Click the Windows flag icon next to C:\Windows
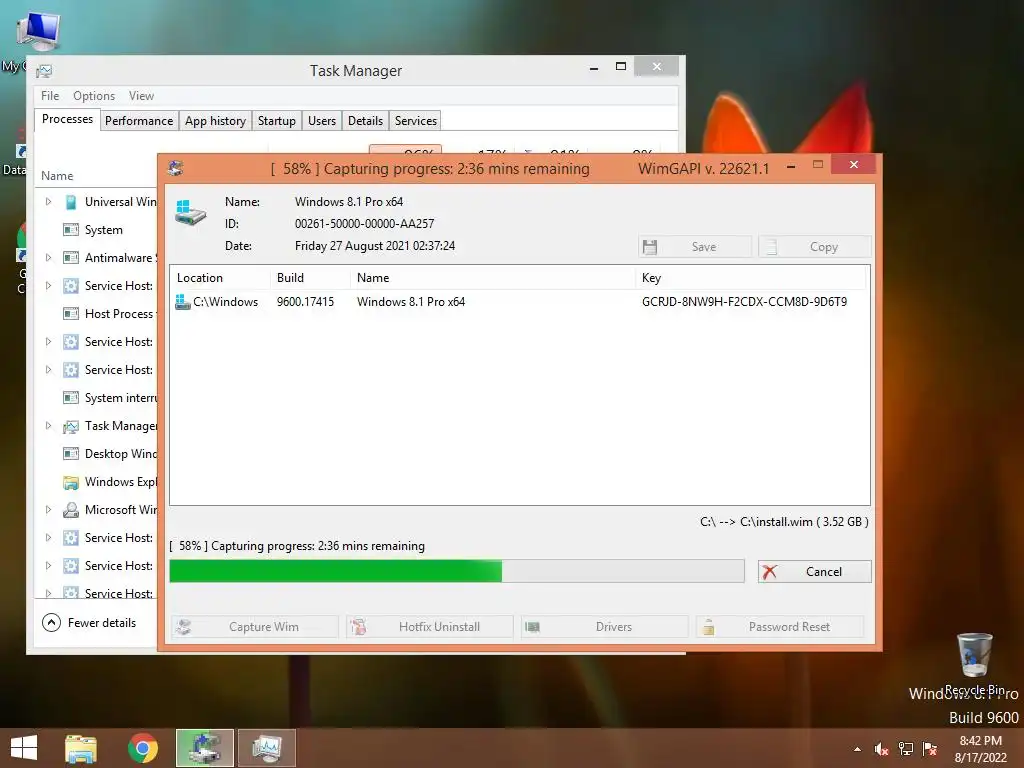1024x768 pixels. [182, 302]
